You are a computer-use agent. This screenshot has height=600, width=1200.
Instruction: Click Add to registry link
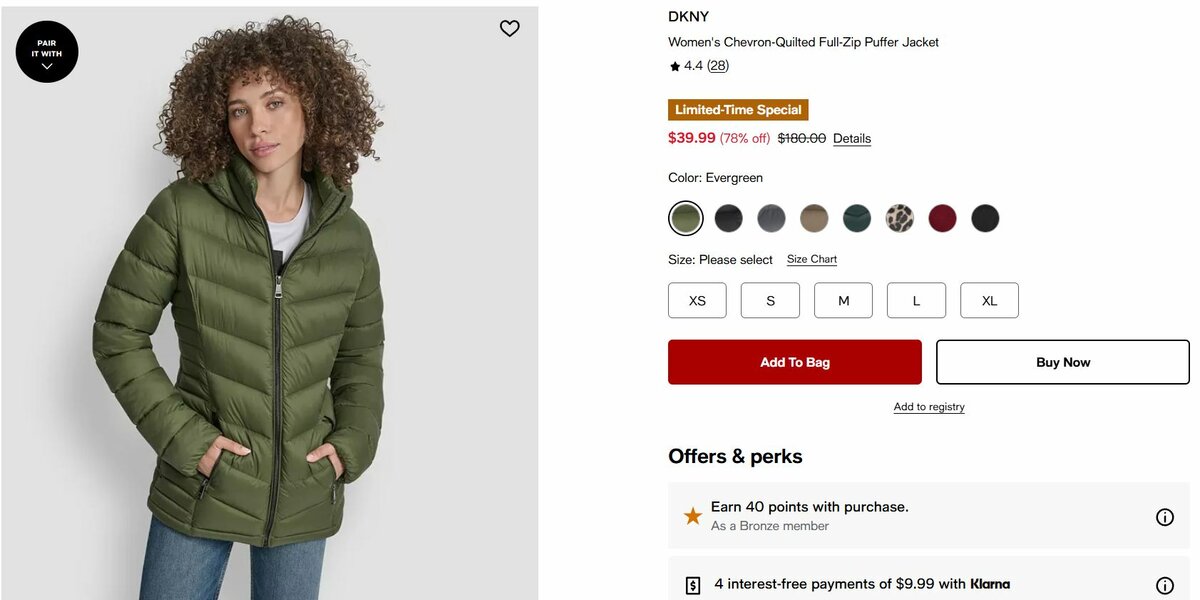pyautogui.click(x=929, y=407)
